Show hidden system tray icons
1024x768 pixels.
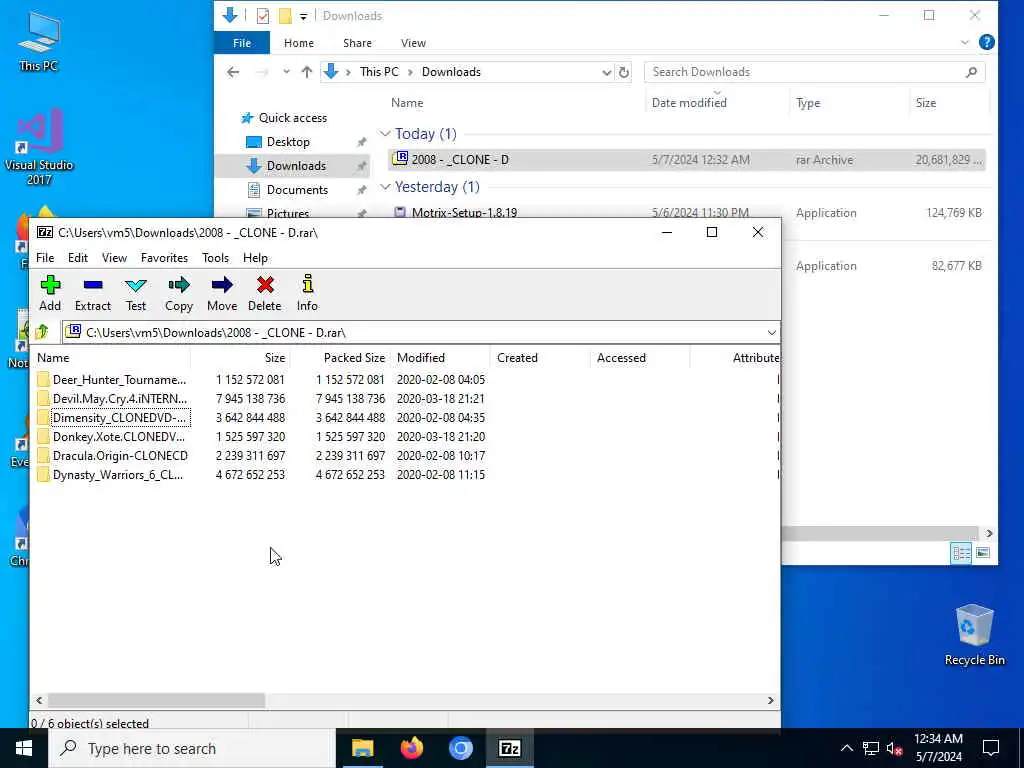pos(846,748)
